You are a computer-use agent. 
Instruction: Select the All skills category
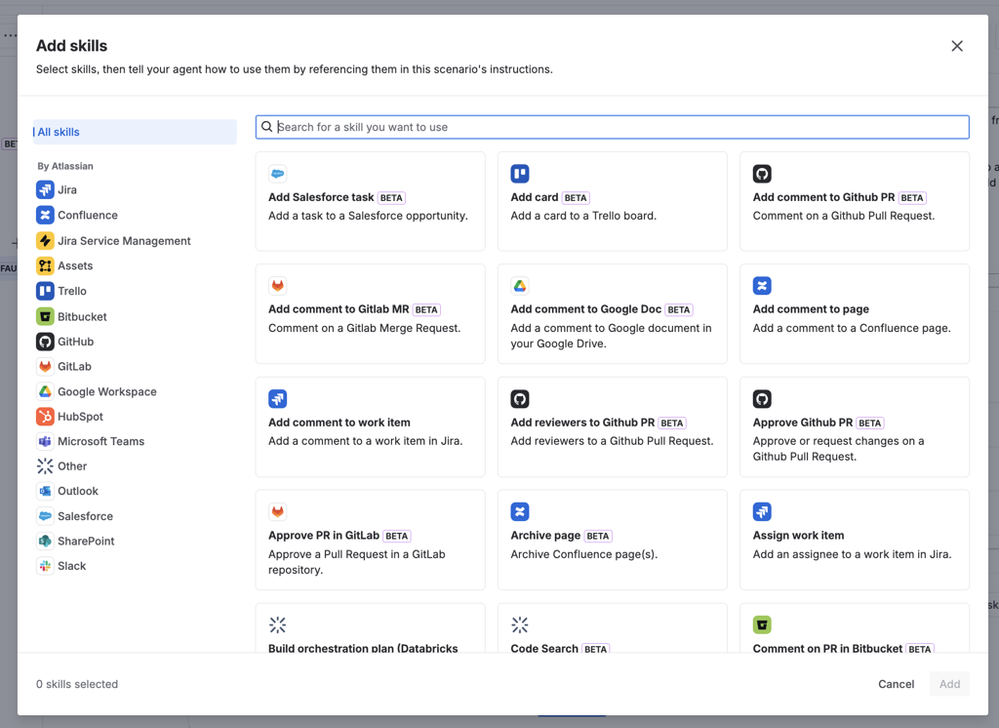pos(135,132)
